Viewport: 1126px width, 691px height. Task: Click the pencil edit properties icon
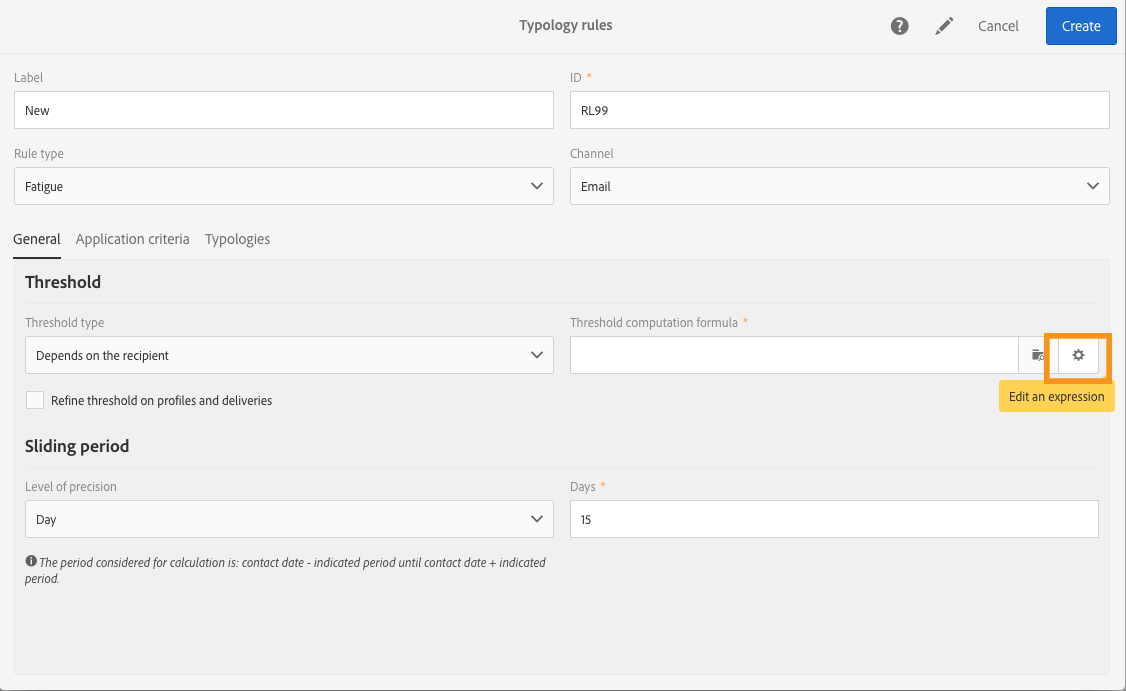[944, 26]
